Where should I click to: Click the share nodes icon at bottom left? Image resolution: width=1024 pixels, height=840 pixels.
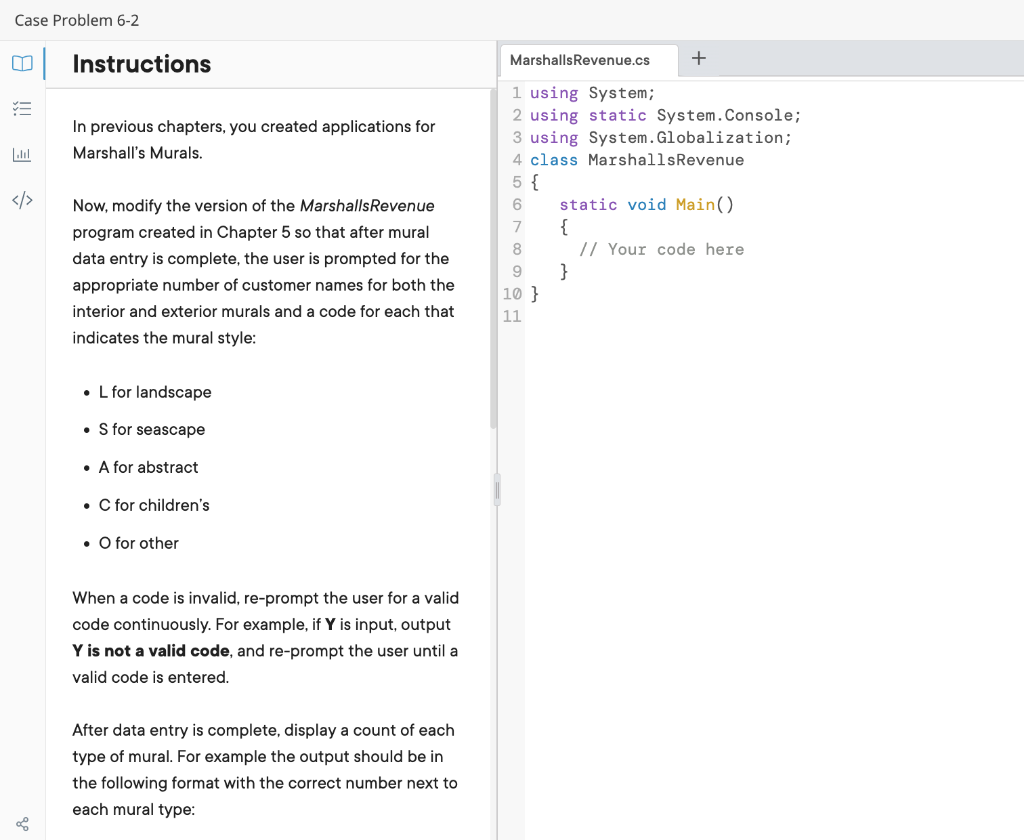[21, 821]
